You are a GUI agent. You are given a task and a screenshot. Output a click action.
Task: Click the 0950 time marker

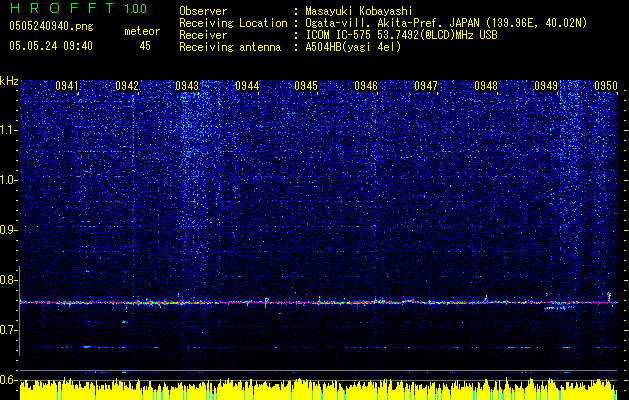(606, 86)
